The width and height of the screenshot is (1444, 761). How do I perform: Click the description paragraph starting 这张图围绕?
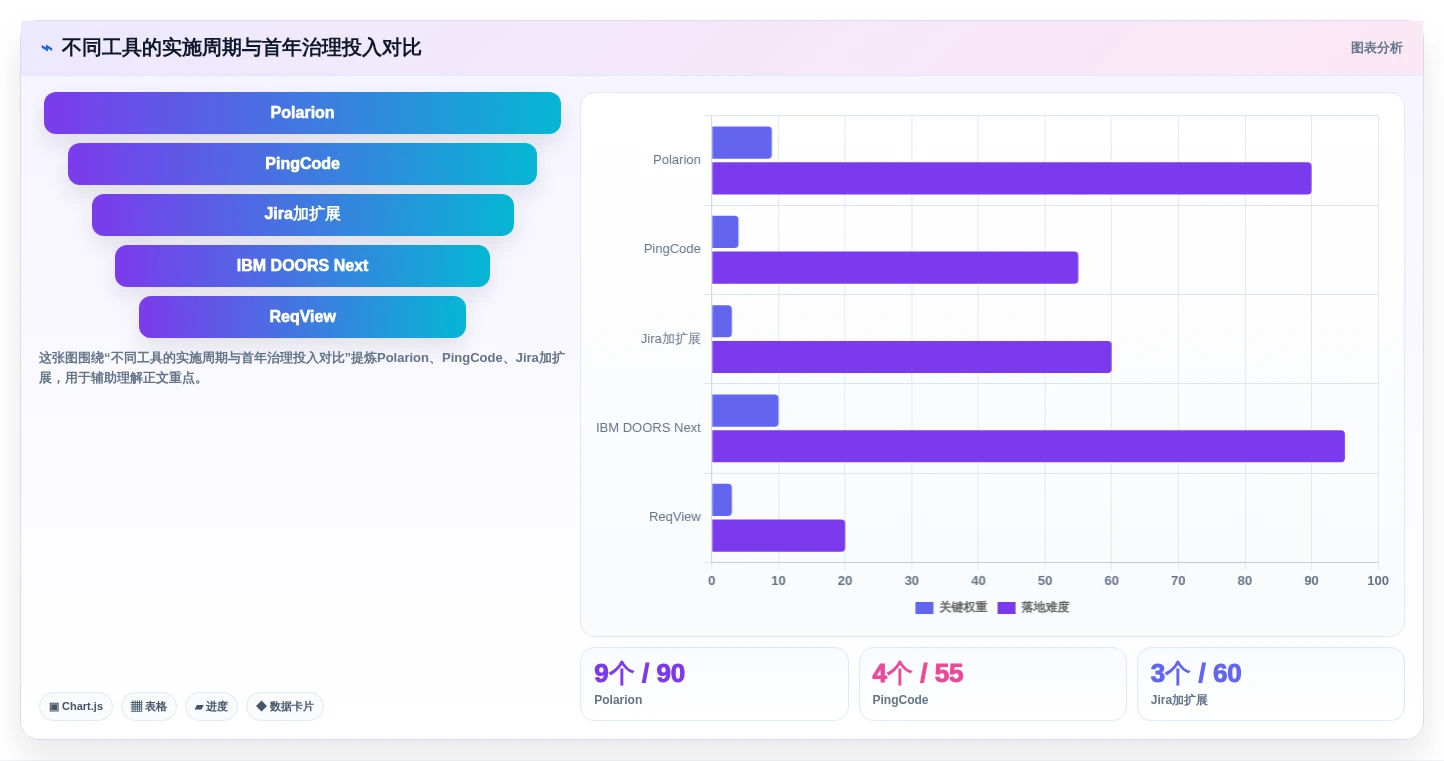point(302,368)
